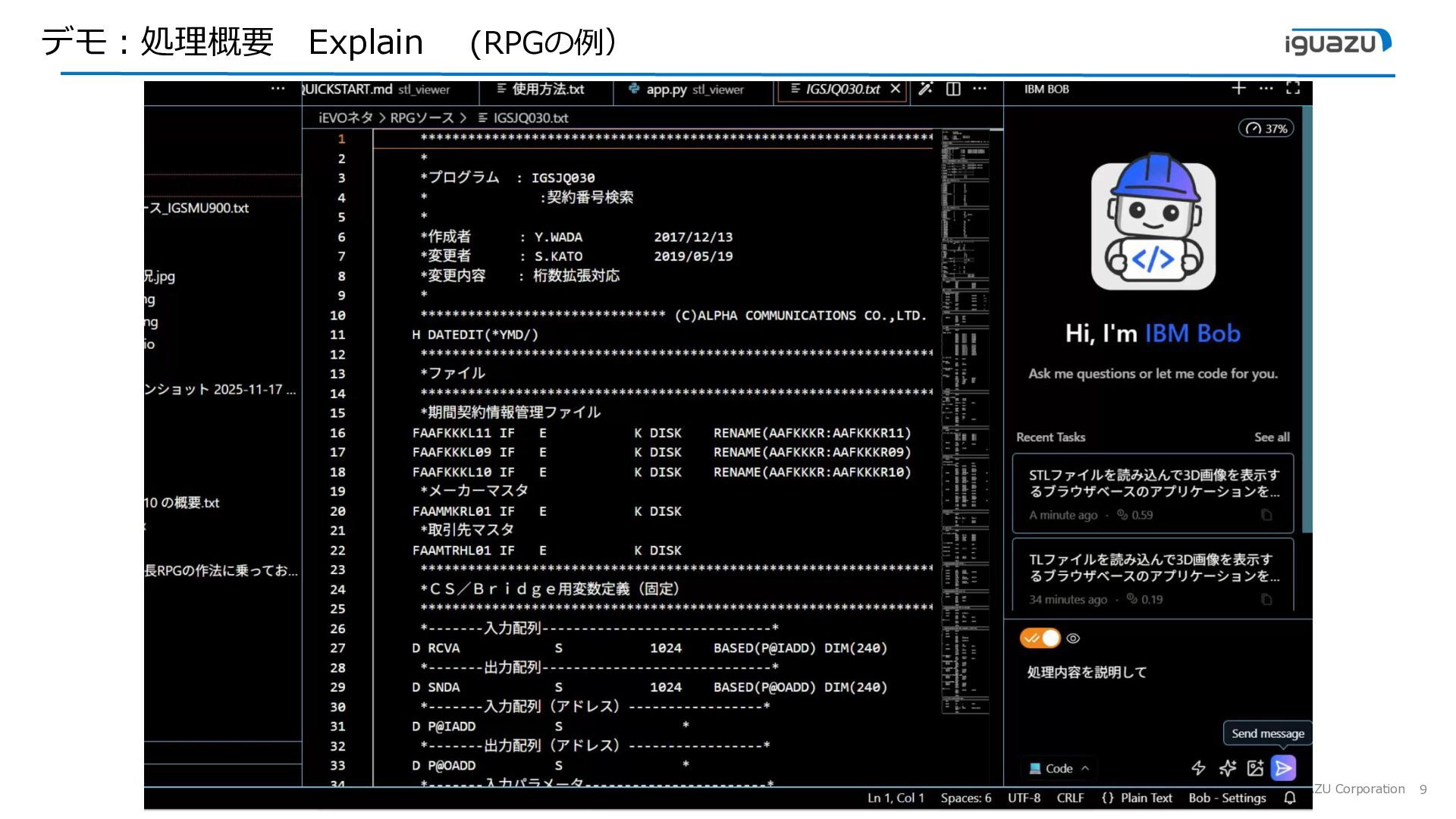Copy the STLファイル recent task
The width and height of the screenshot is (1456, 819).
(x=1266, y=515)
